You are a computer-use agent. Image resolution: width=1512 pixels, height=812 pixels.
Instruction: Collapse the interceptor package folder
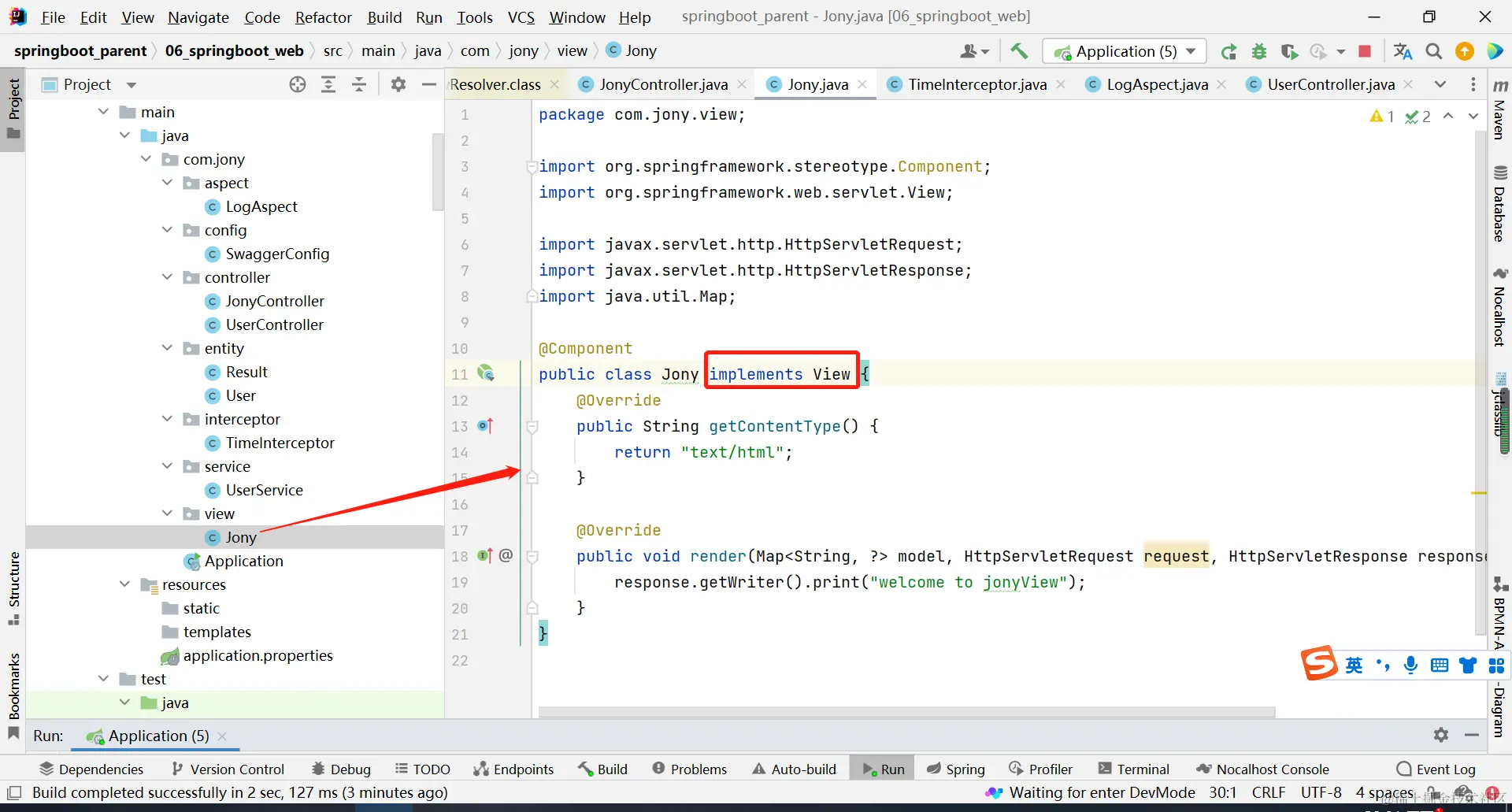(x=167, y=419)
